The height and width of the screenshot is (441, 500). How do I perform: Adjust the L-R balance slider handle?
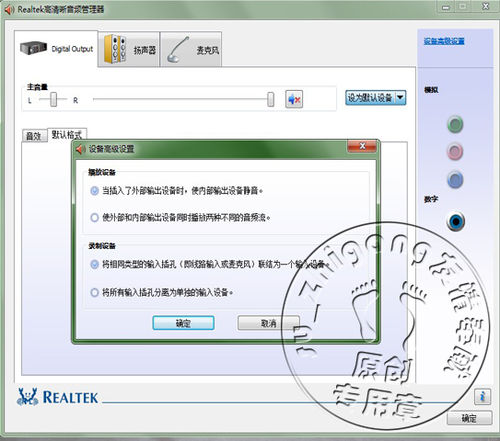53,99
